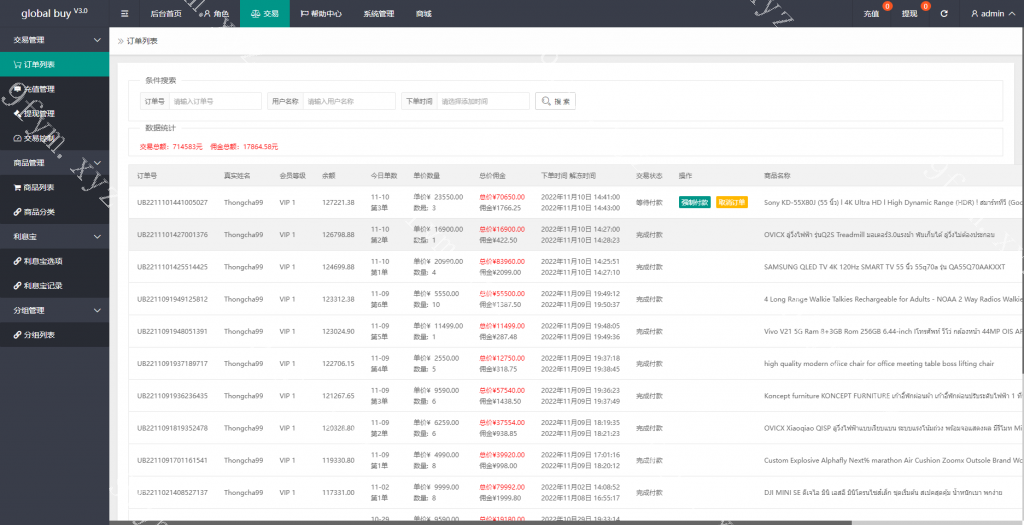
Task: Click the balance value 127221.38
Action: point(338,202)
